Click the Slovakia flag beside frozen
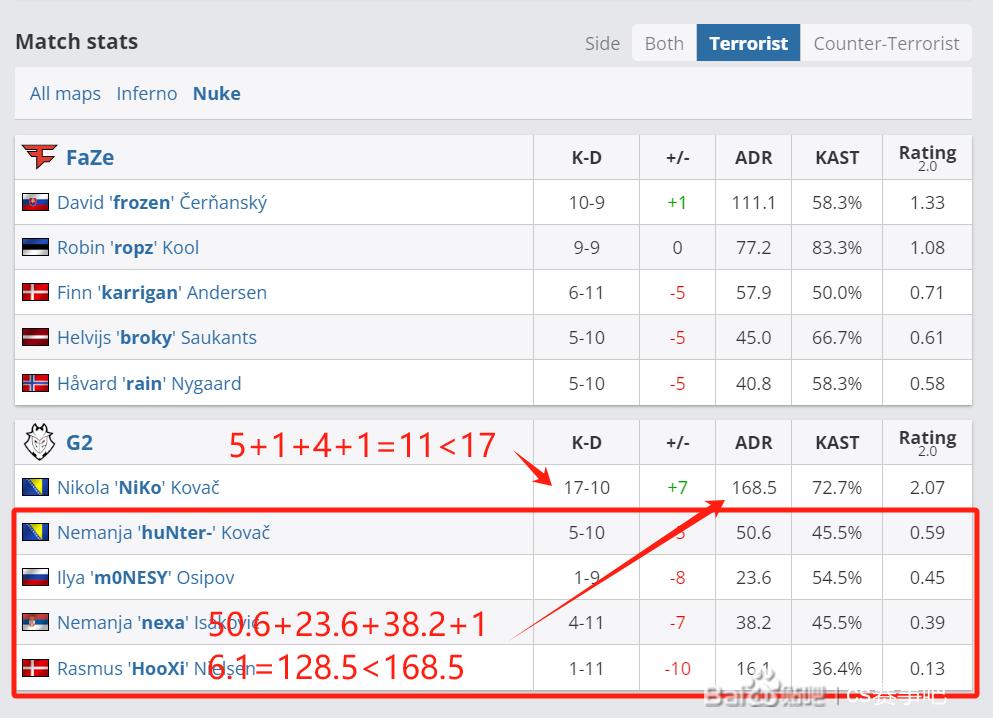The image size is (993, 718). [x=35, y=202]
